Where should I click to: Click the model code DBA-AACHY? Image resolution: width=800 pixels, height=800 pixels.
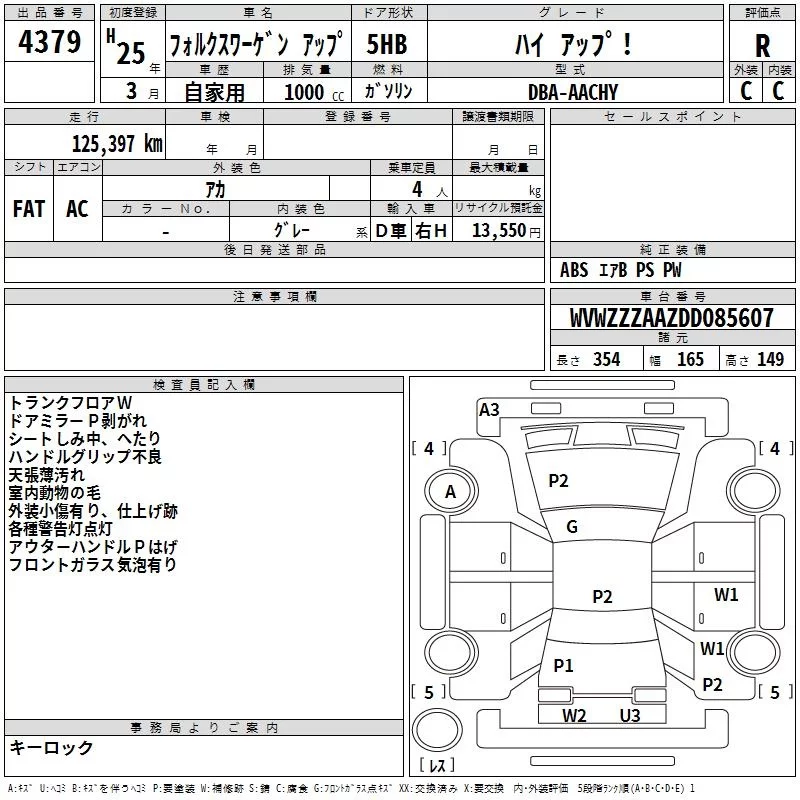pos(573,92)
